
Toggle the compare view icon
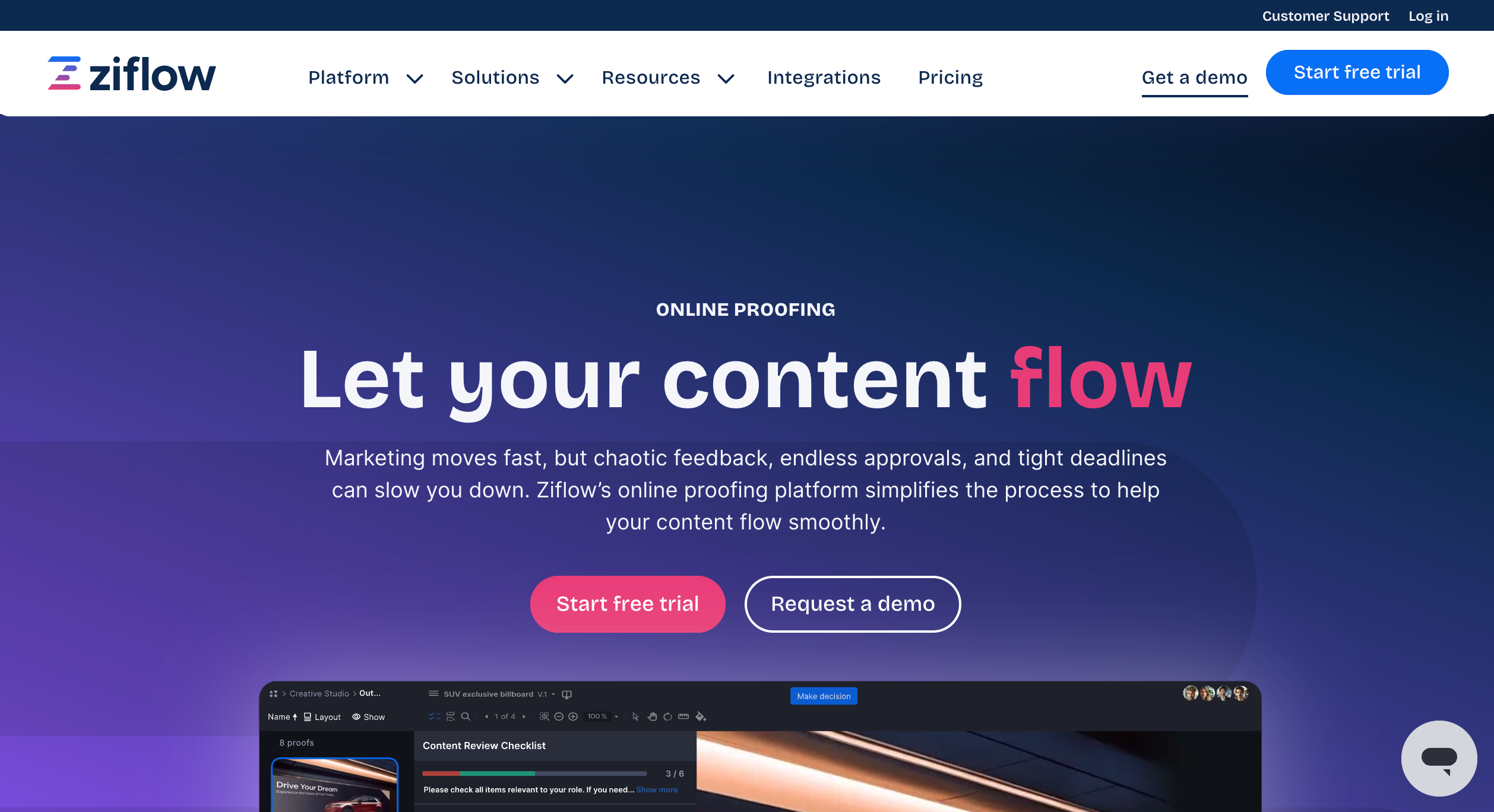pyautogui.click(x=567, y=694)
